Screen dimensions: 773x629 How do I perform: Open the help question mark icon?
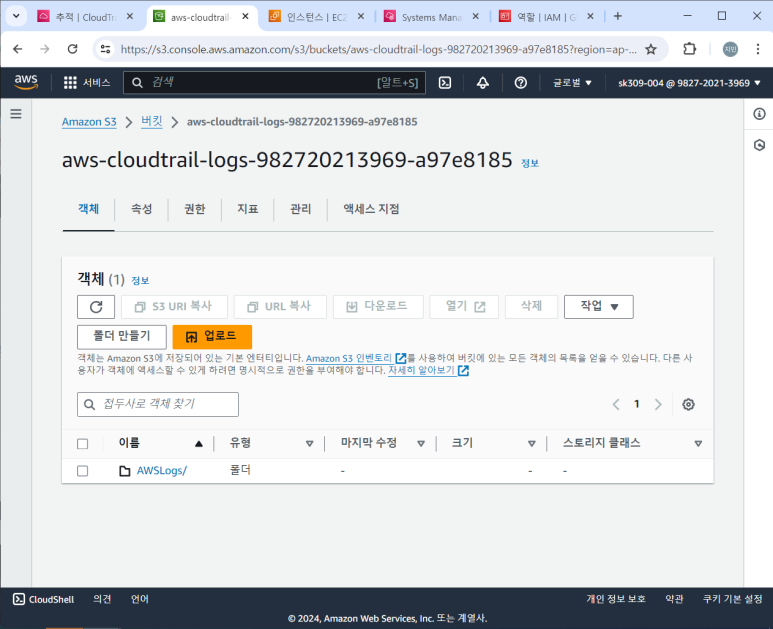click(x=521, y=83)
